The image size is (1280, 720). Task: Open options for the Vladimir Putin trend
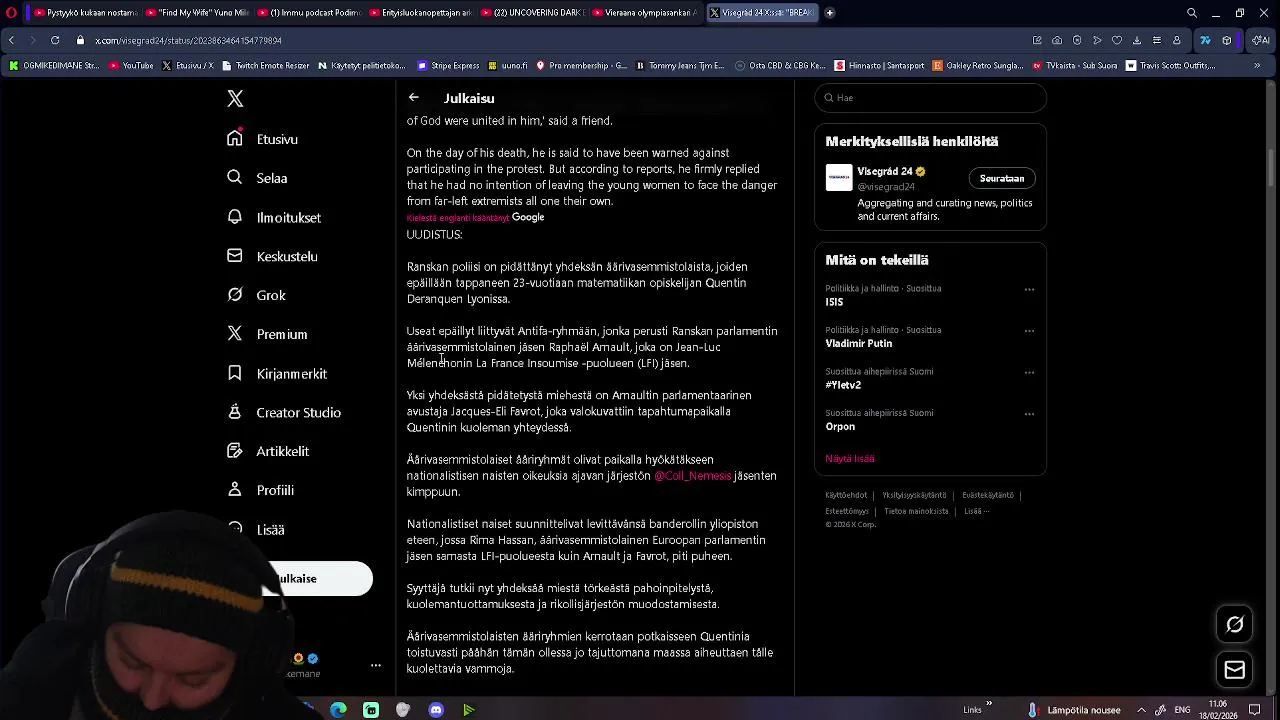(1029, 331)
